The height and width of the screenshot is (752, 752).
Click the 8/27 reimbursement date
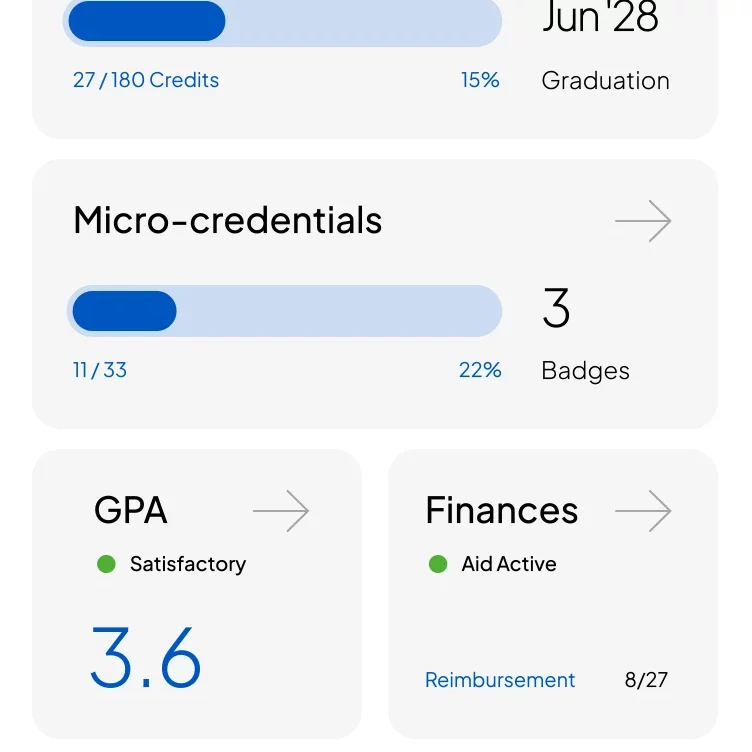(646, 680)
